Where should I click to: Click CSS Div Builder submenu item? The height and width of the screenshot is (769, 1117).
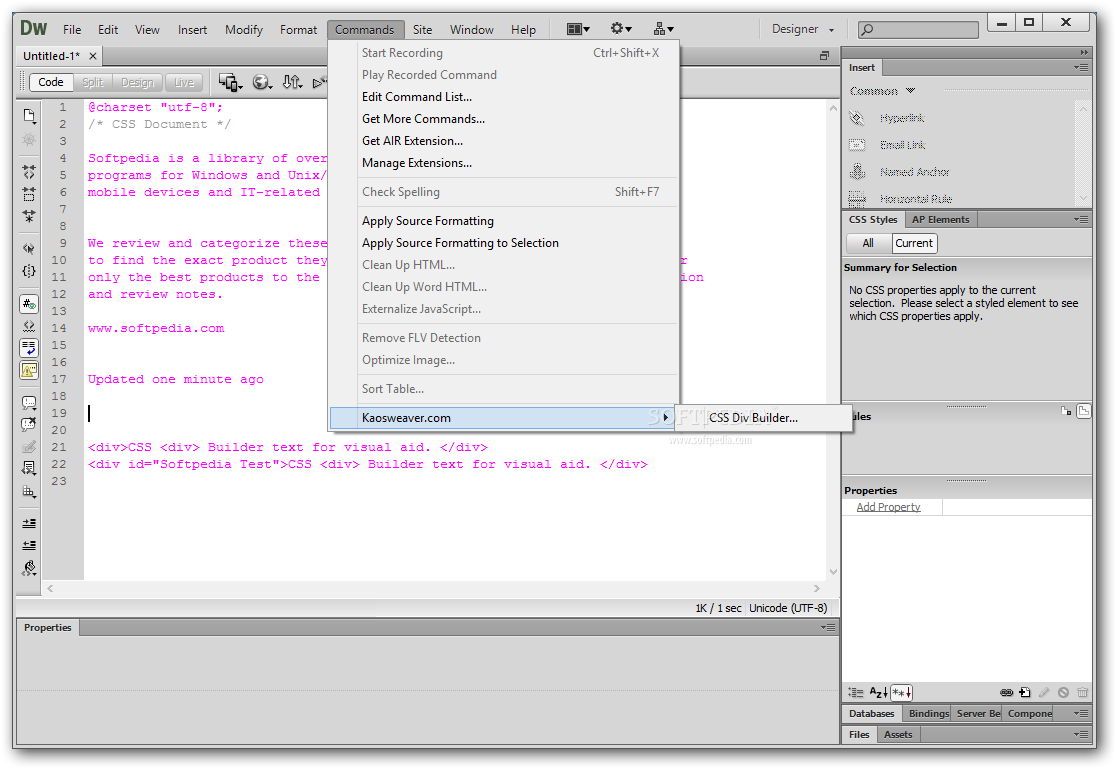pyautogui.click(x=763, y=418)
